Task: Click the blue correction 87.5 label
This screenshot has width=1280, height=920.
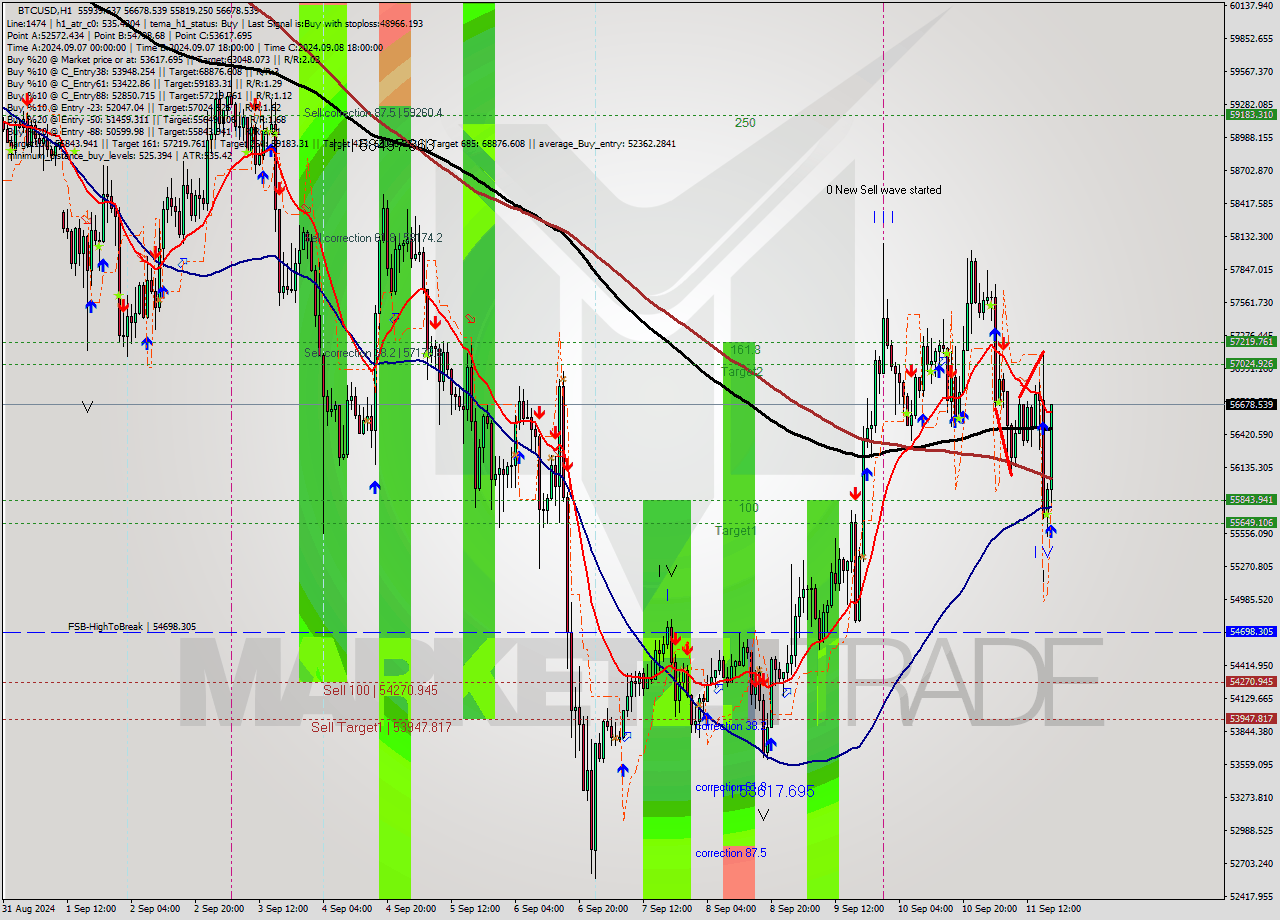Action: click(x=731, y=853)
